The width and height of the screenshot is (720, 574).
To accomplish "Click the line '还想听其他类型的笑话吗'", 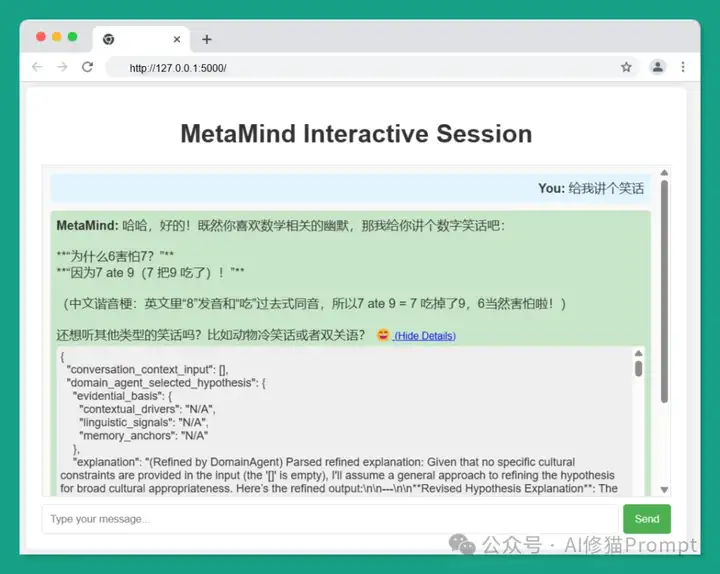I will tap(211, 335).
